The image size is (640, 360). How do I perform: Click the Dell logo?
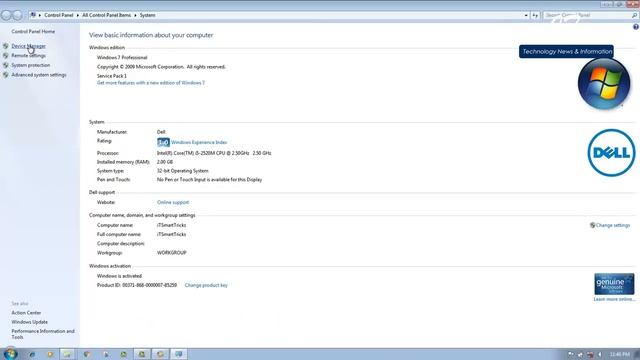(x=611, y=153)
